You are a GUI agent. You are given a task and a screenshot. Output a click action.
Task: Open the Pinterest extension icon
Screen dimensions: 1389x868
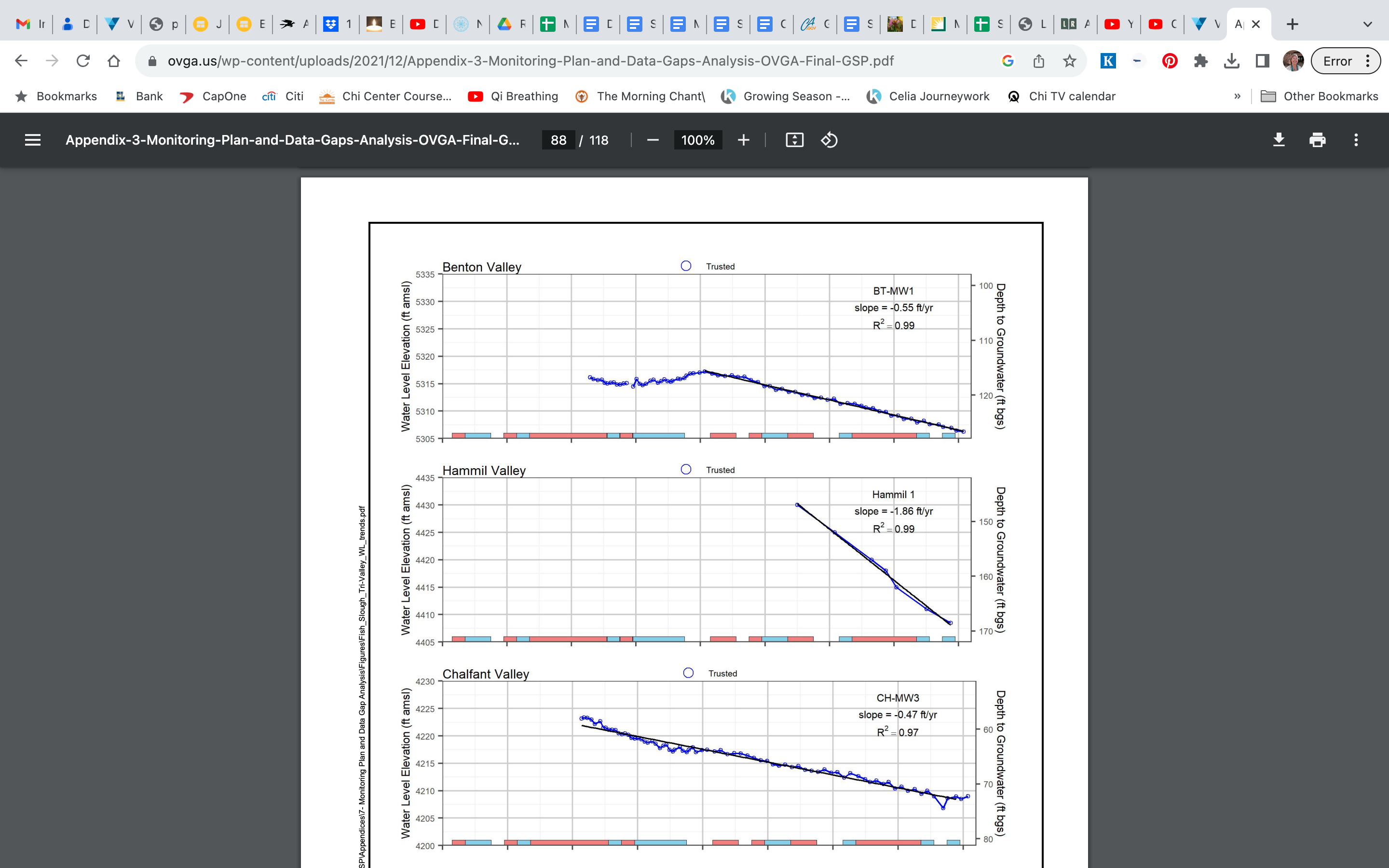1169,61
